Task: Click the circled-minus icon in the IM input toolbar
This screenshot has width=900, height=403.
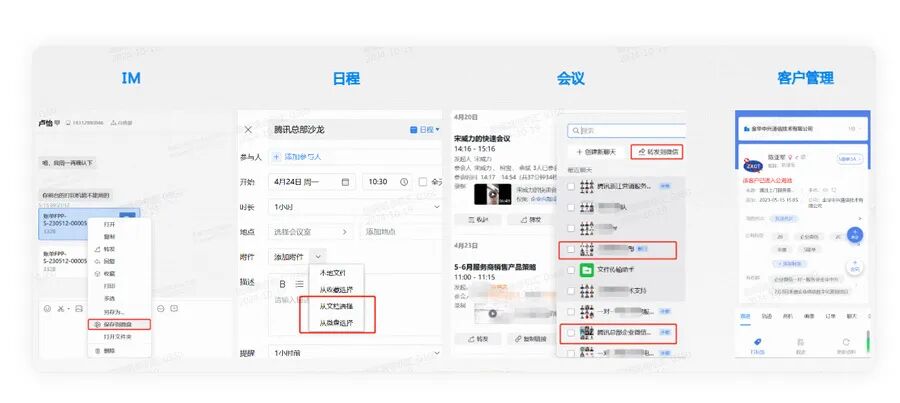Action: [x=161, y=309]
